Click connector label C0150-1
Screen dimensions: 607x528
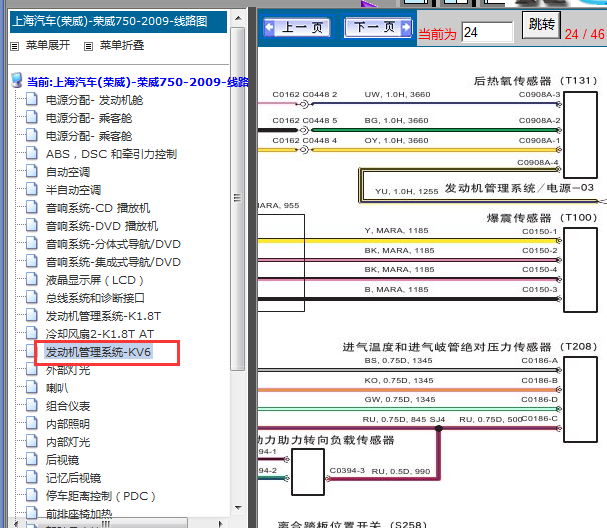[540, 231]
